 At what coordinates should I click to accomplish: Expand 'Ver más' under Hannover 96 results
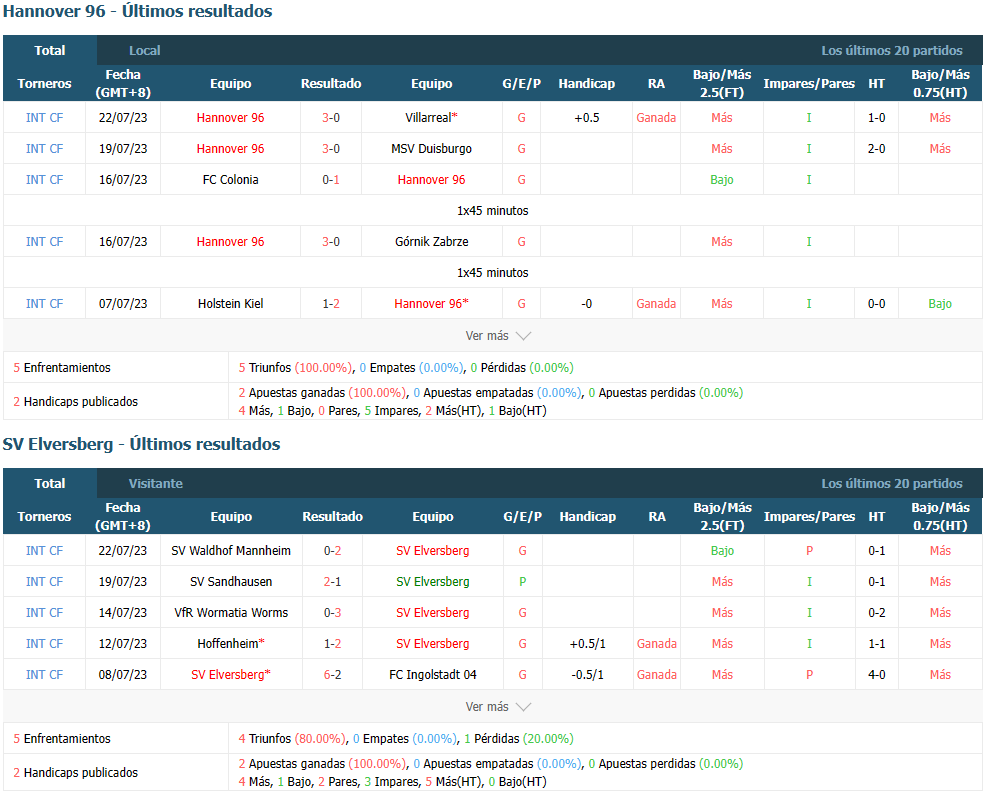coord(498,336)
